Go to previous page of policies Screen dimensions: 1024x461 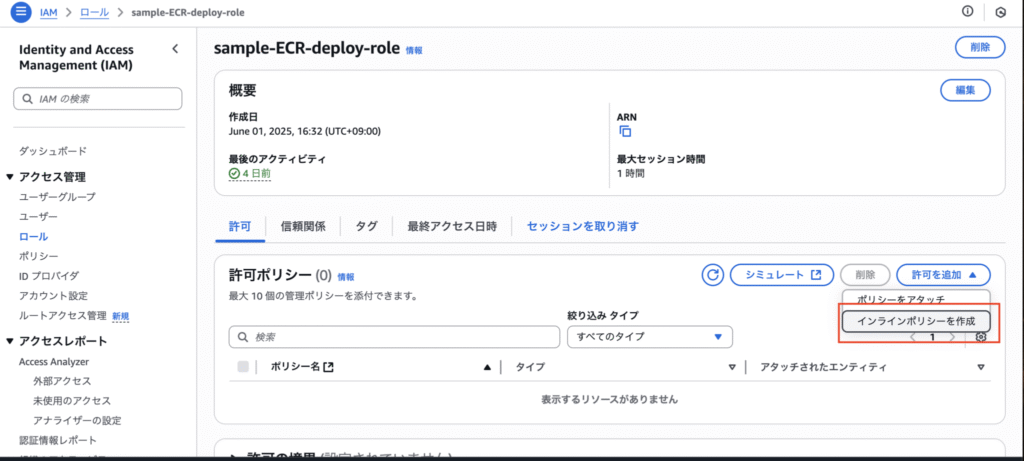pos(914,337)
